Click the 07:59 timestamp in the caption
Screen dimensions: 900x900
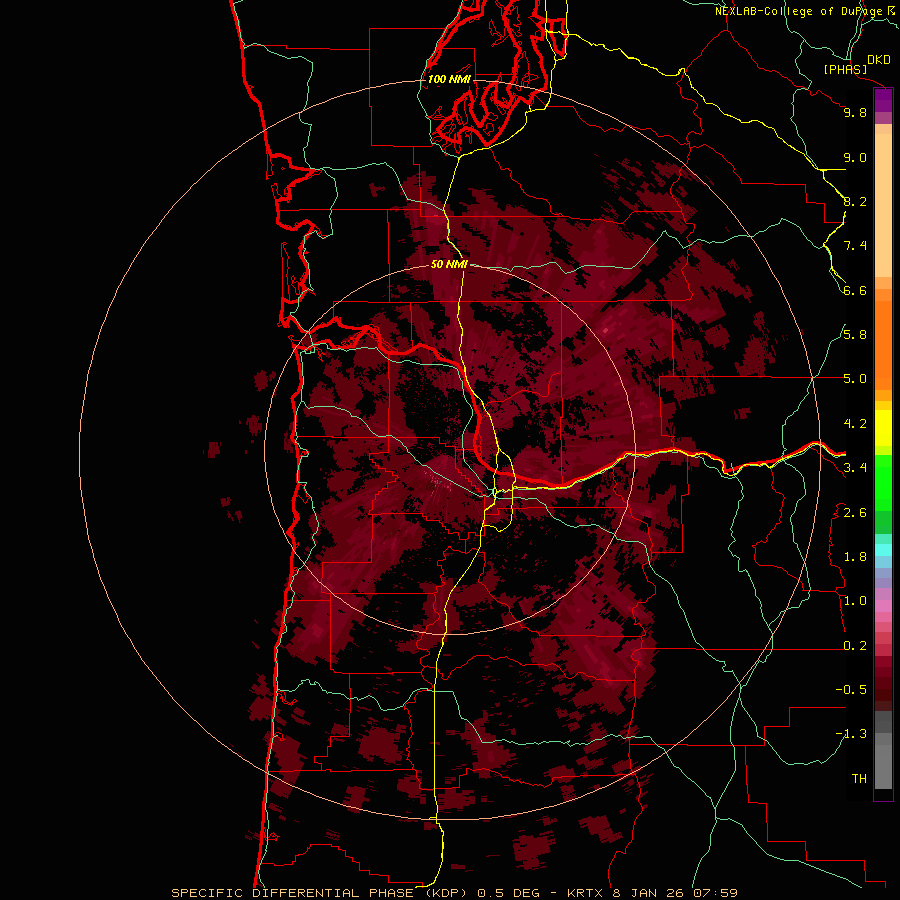715,893
